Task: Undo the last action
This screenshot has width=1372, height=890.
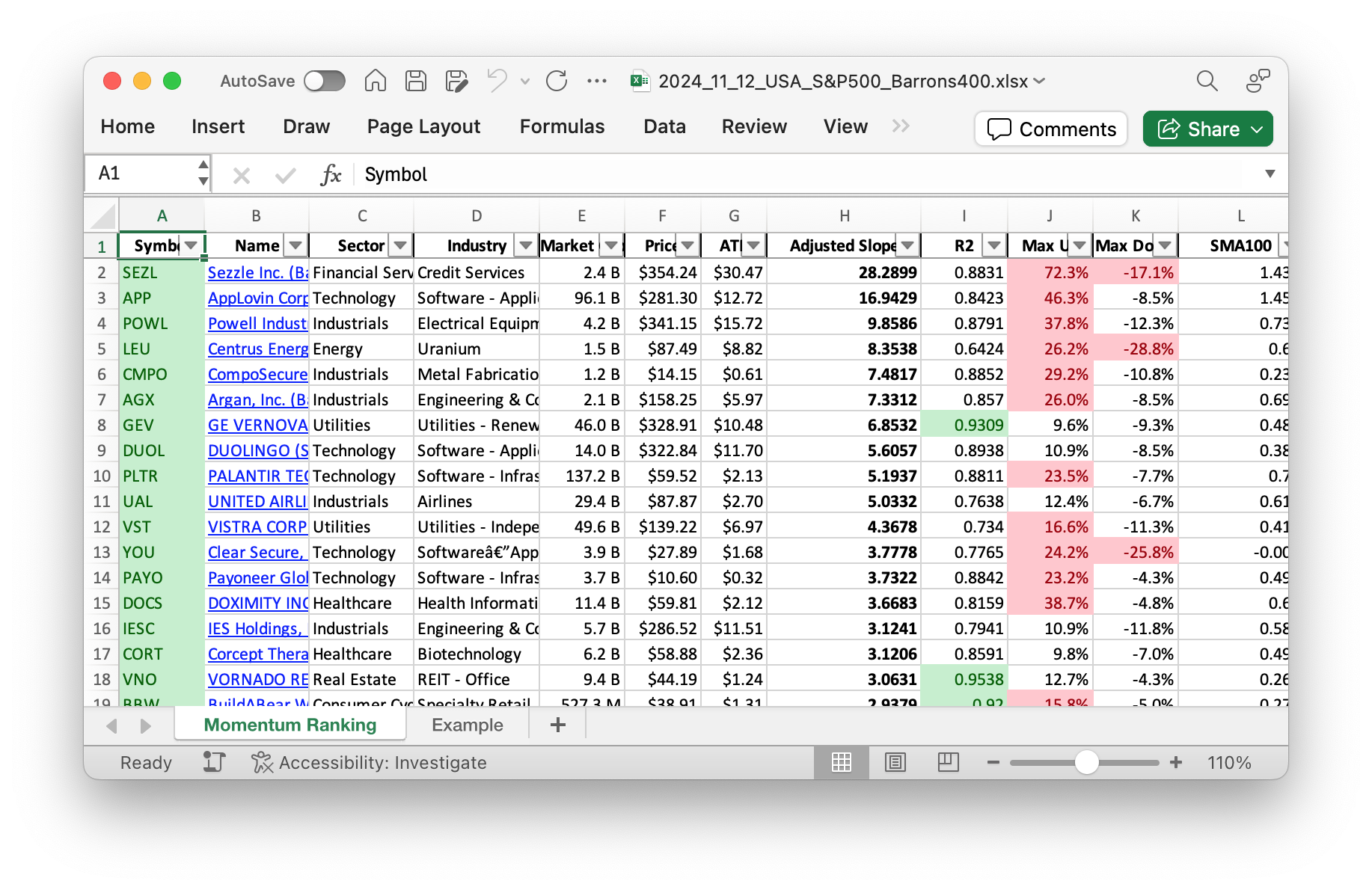Action: point(497,81)
